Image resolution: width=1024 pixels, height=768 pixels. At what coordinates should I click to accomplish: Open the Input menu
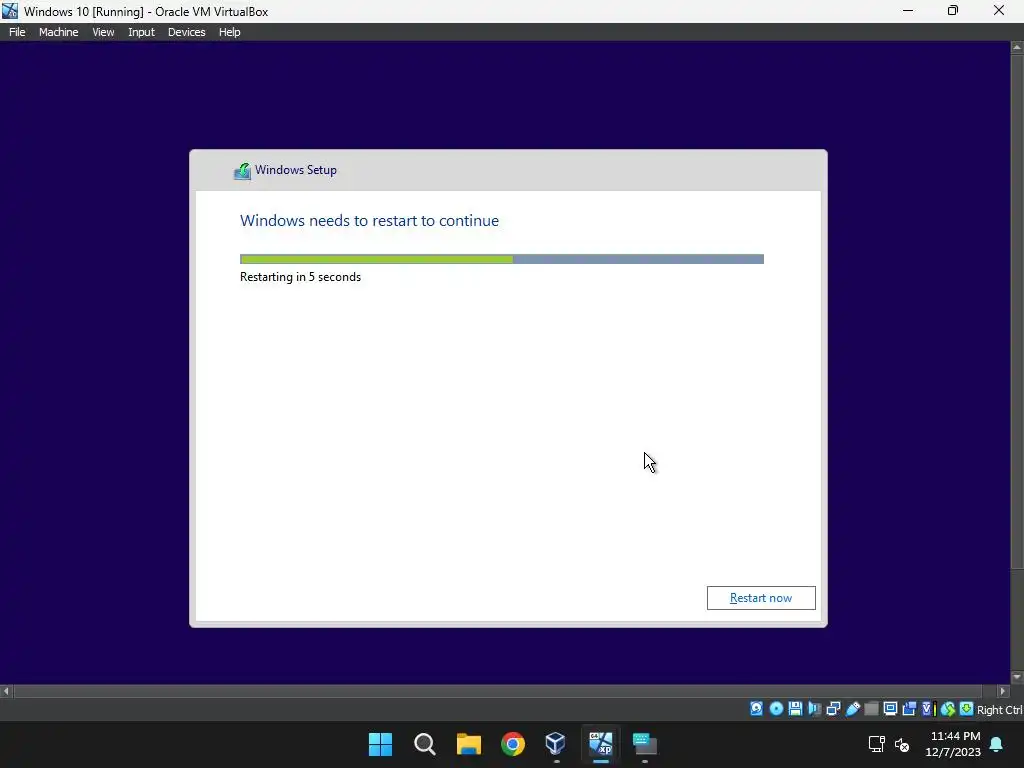(x=141, y=32)
